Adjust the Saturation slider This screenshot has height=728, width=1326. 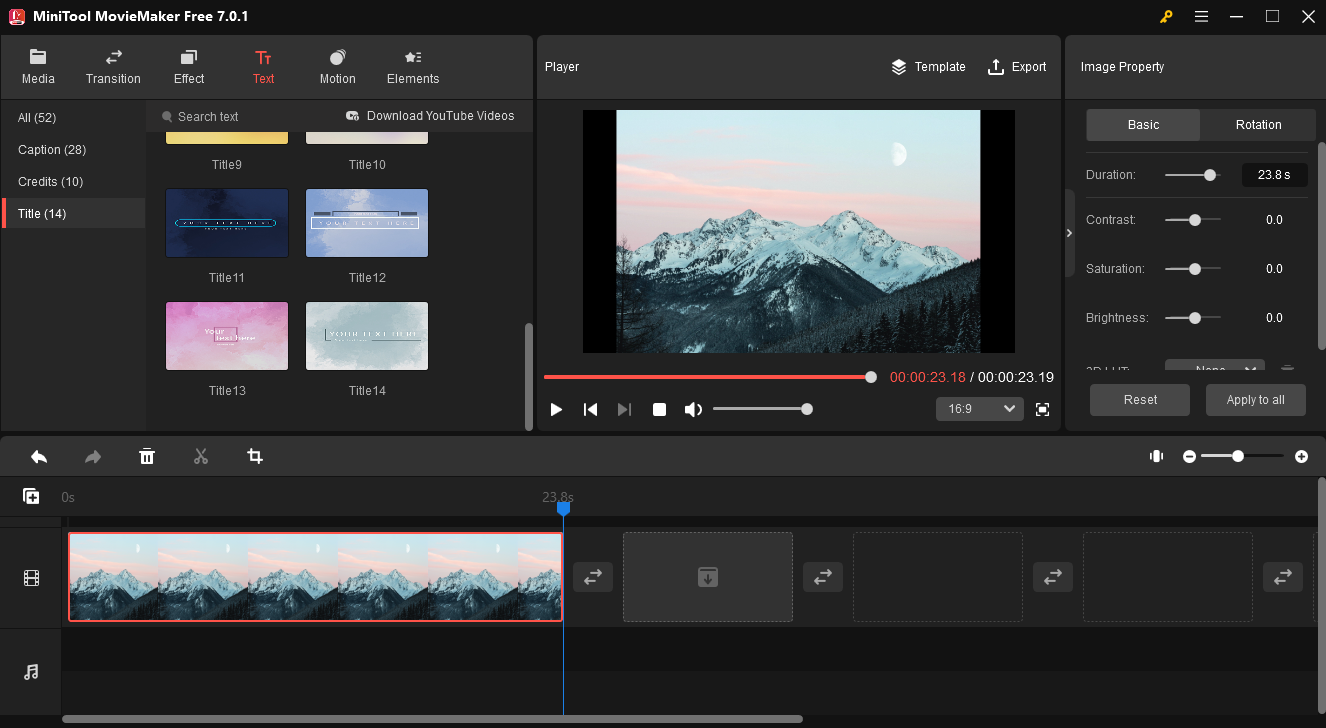pyautogui.click(x=1192, y=269)
